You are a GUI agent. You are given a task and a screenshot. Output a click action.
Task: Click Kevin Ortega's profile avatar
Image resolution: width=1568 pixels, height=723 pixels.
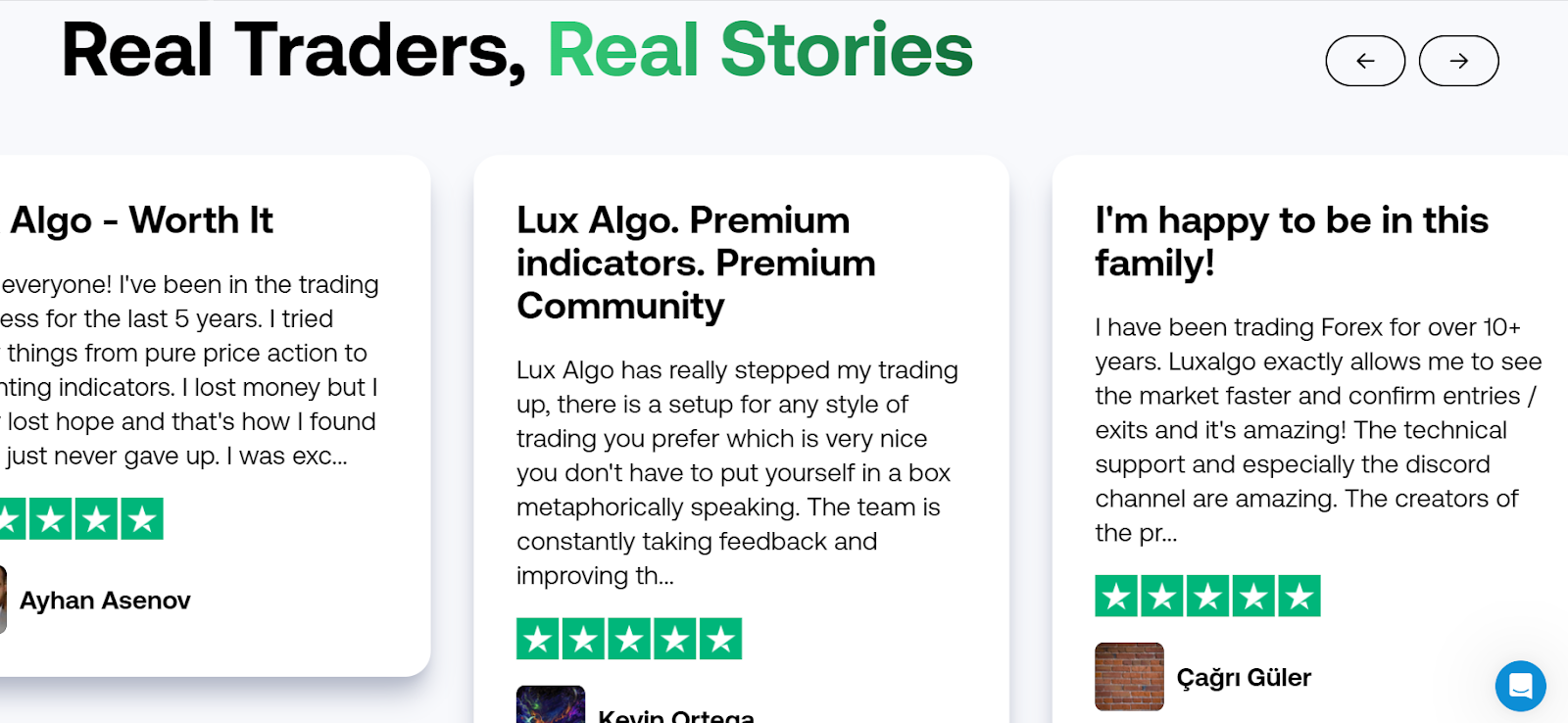551,707
